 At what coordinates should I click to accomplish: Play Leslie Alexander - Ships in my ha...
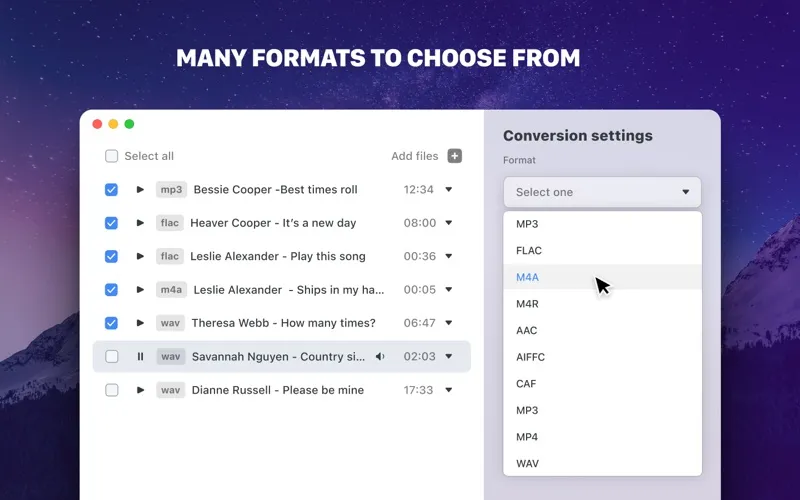coord(140,290)
